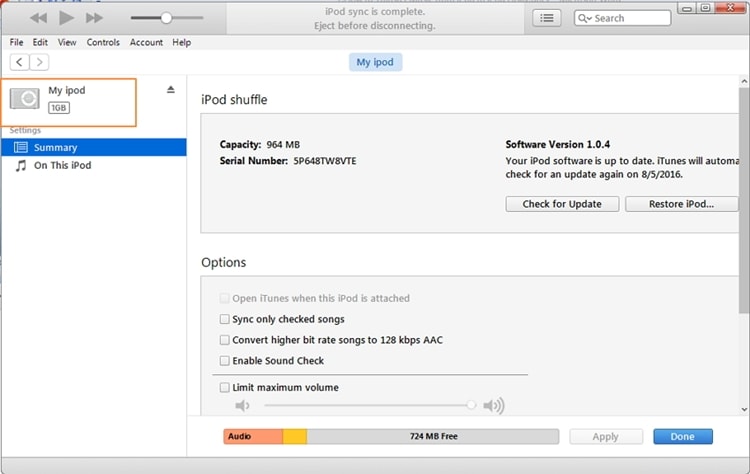This screenshot has width=750, height=474.
Task: Open the Account menu
Action: coord(146,42)
